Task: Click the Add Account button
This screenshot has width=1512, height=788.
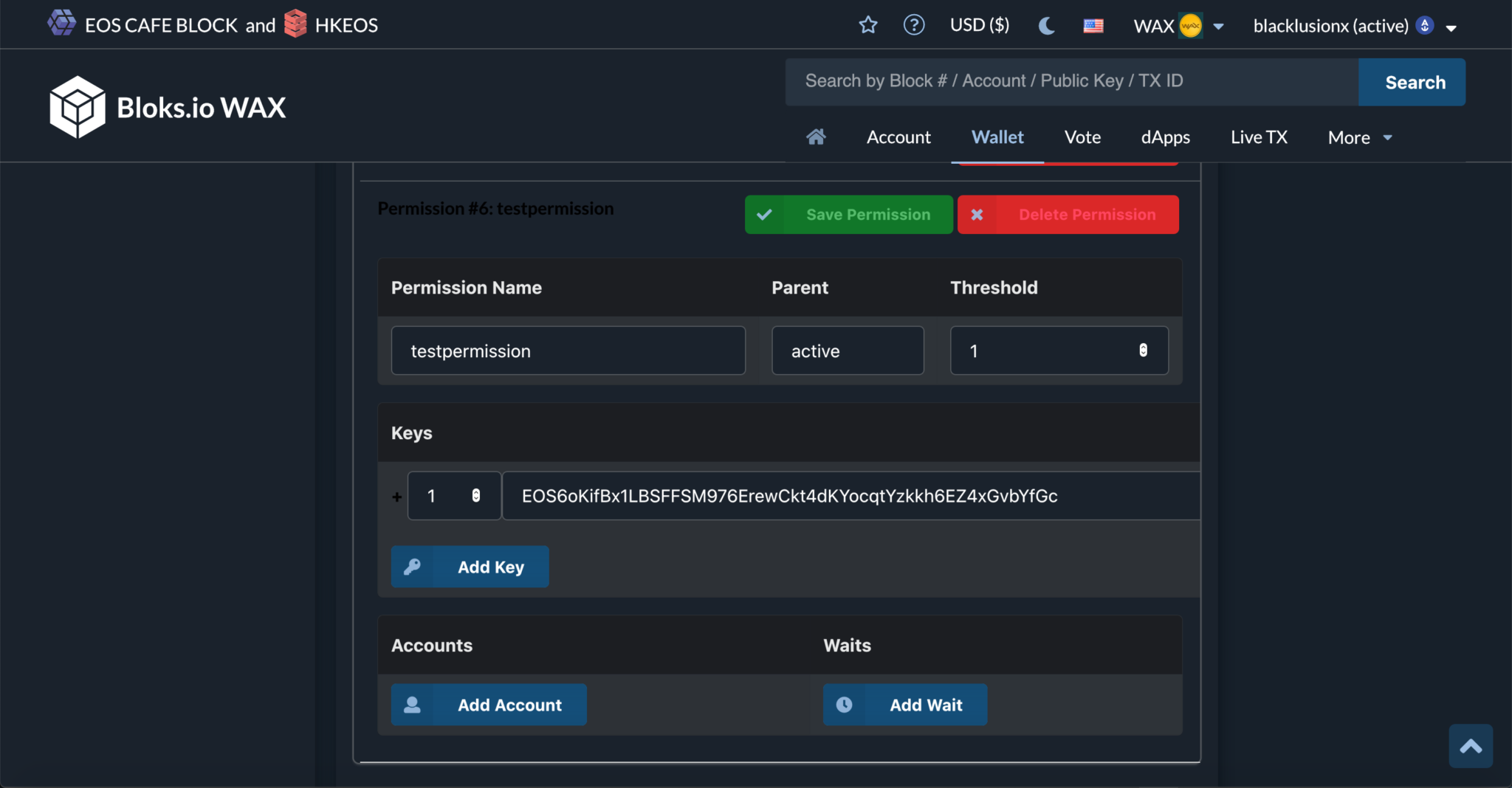Action: click(489, 705)
